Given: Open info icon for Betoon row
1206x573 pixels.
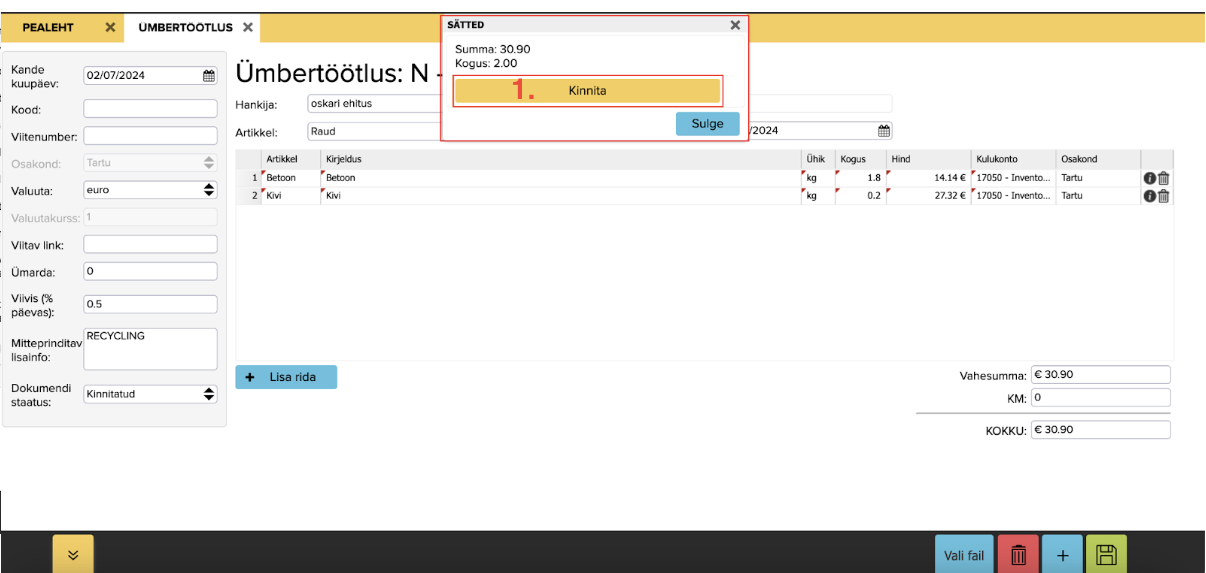Looking at the screenshot, I should [1150, 178].
